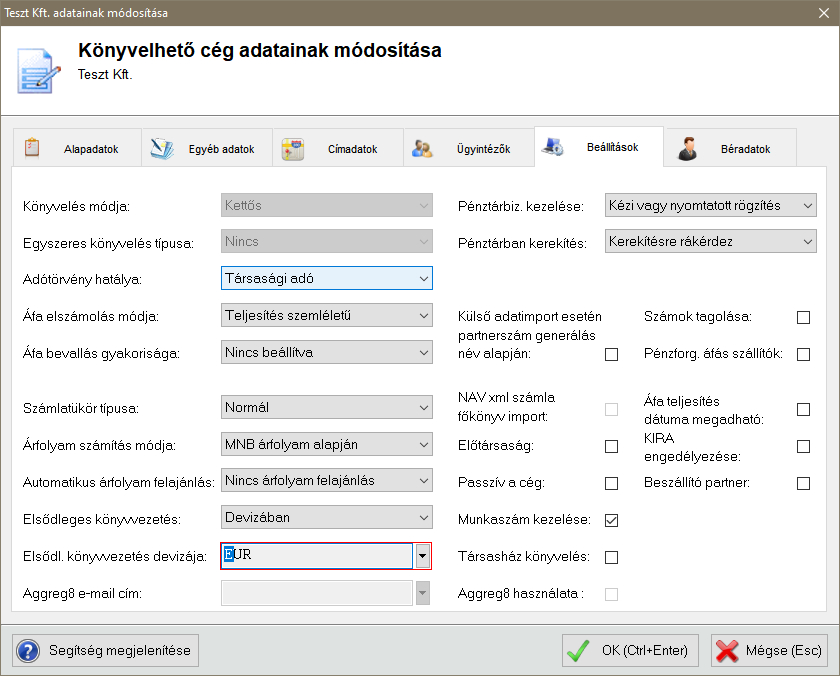Tick the Számok tagolása checkbox
This screenshot has width=840, height=676.
pos(803,317)
